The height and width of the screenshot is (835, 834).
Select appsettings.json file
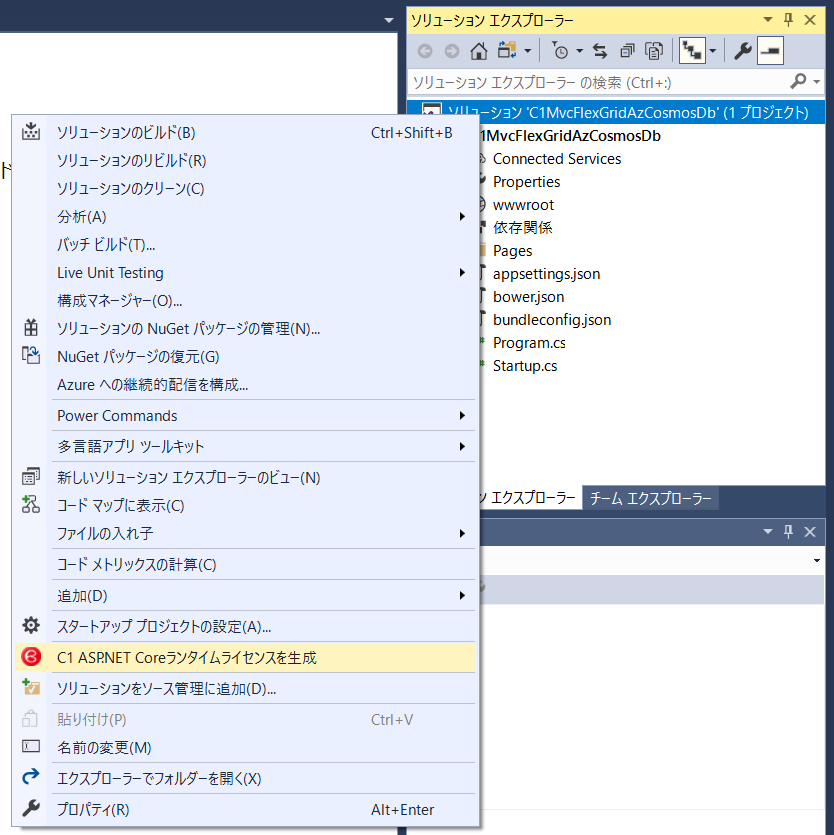point(546,274)
